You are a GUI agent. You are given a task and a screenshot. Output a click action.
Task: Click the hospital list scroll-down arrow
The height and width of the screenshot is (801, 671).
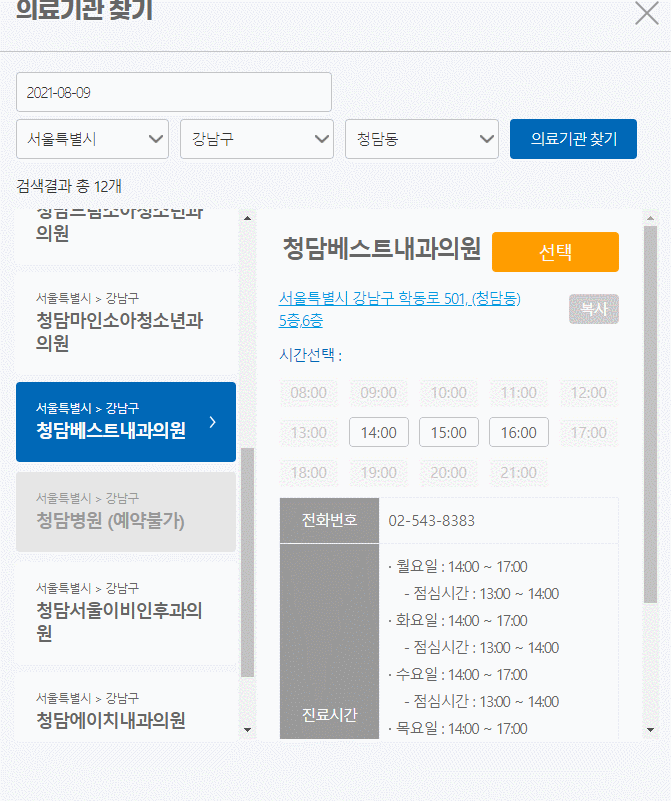[248, 729]
